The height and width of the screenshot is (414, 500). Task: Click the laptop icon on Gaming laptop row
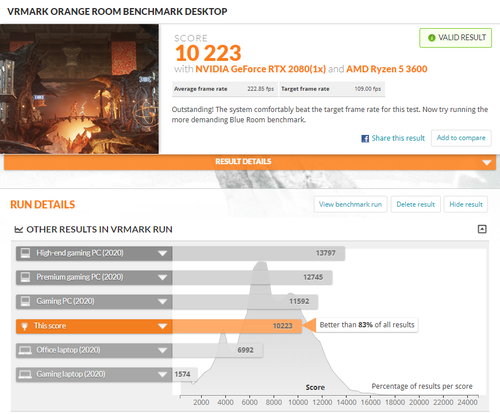[x=25, y=374]
